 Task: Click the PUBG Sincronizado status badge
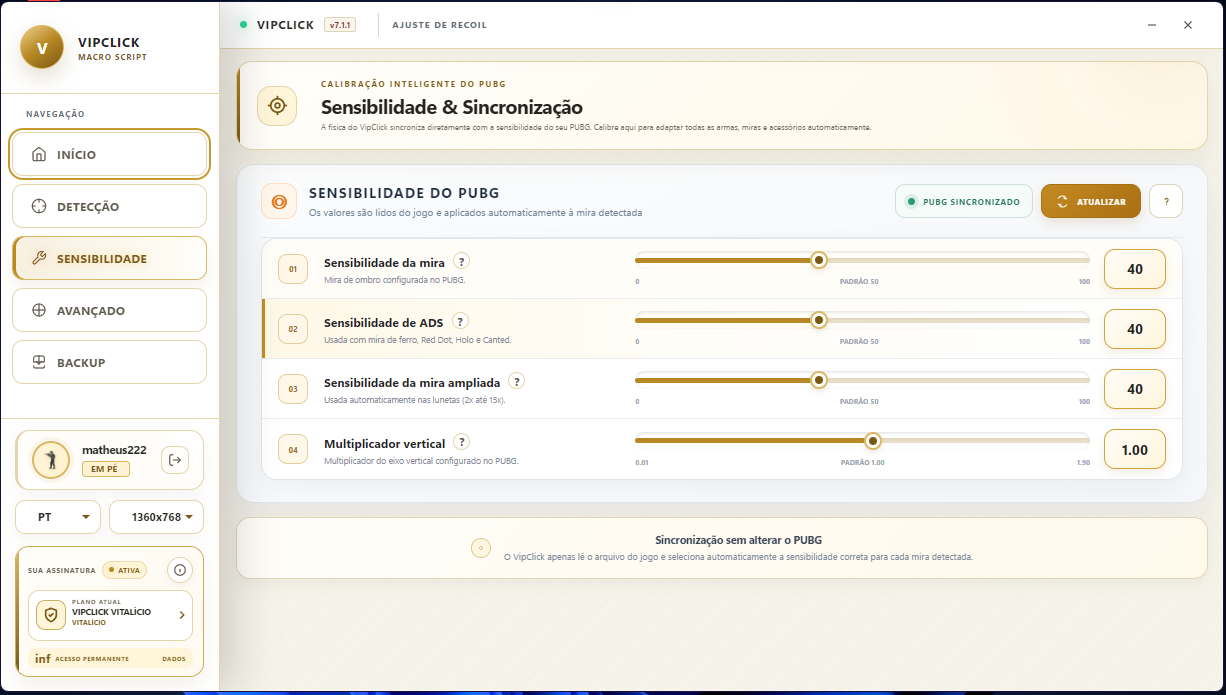tap(964, 201)
